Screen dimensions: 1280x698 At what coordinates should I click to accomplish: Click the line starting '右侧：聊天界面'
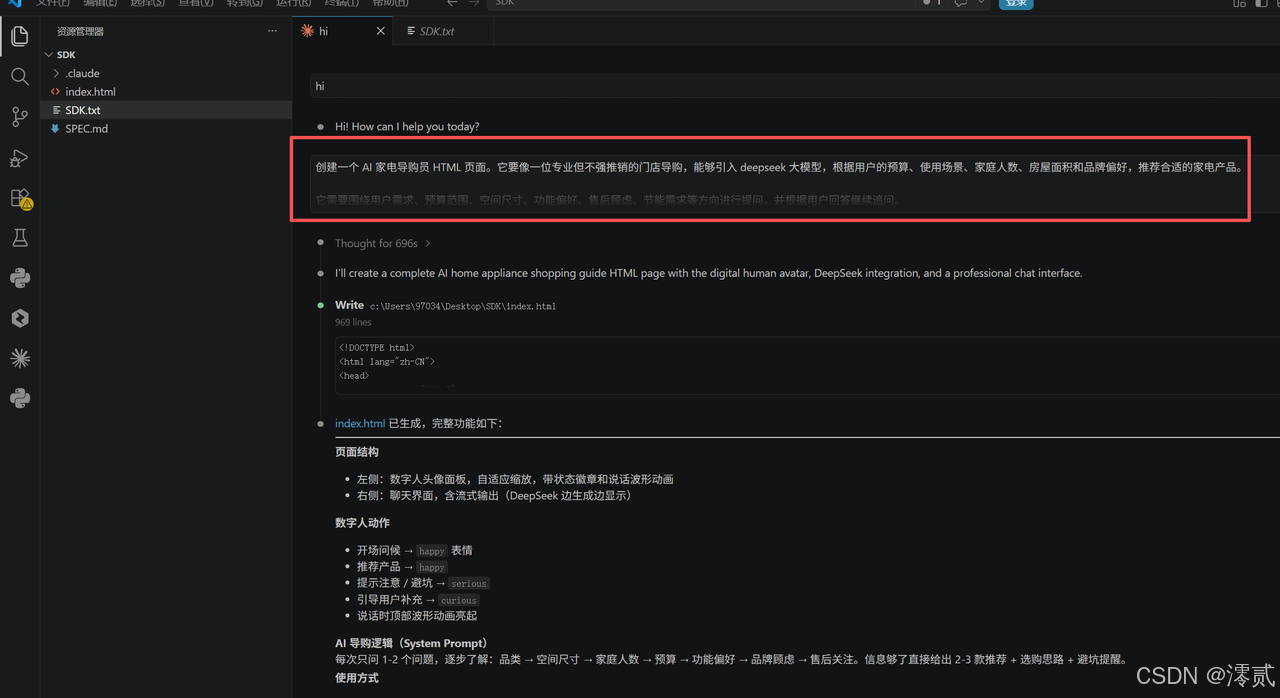(x=494, y=495)
